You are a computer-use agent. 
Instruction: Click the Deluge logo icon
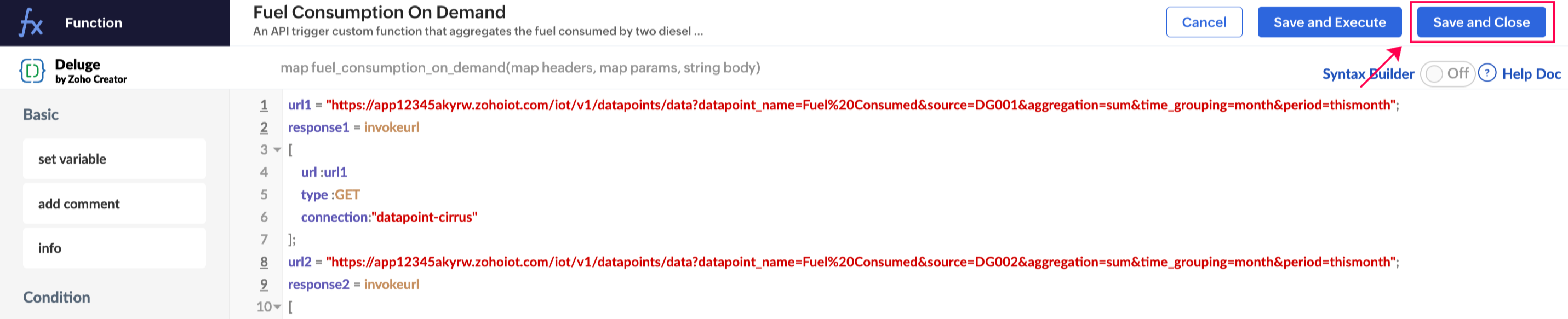click(x=32, y=71)
